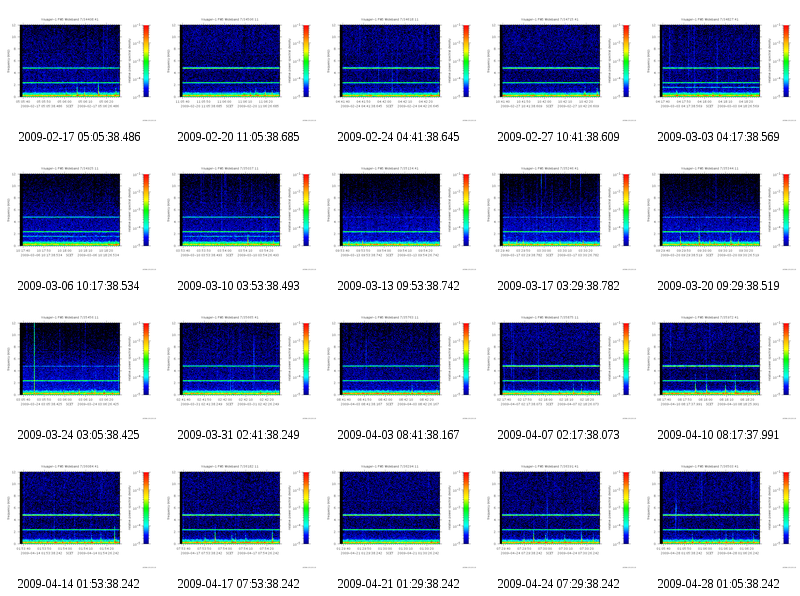Click the caption text 2009-03-03 04:17:38.569

coord(718,137)
